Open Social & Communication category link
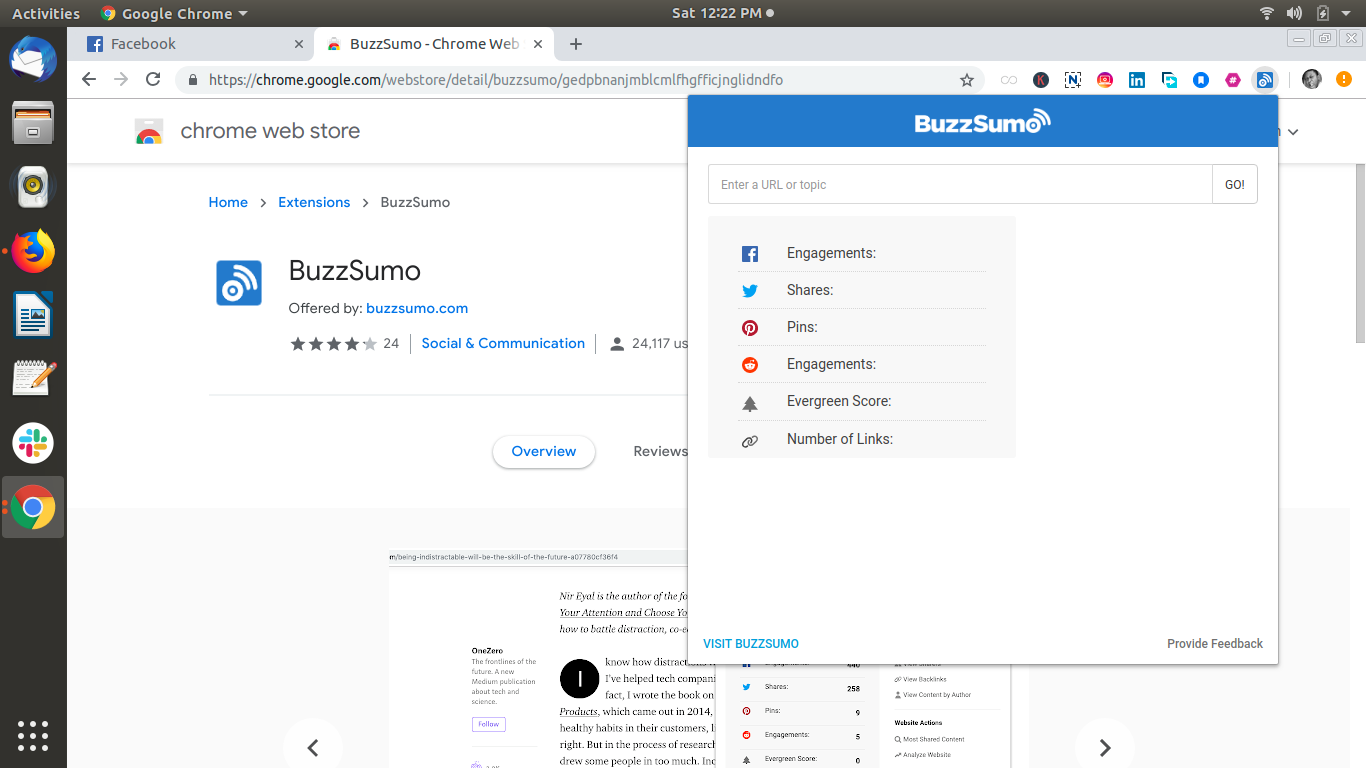 503,343
